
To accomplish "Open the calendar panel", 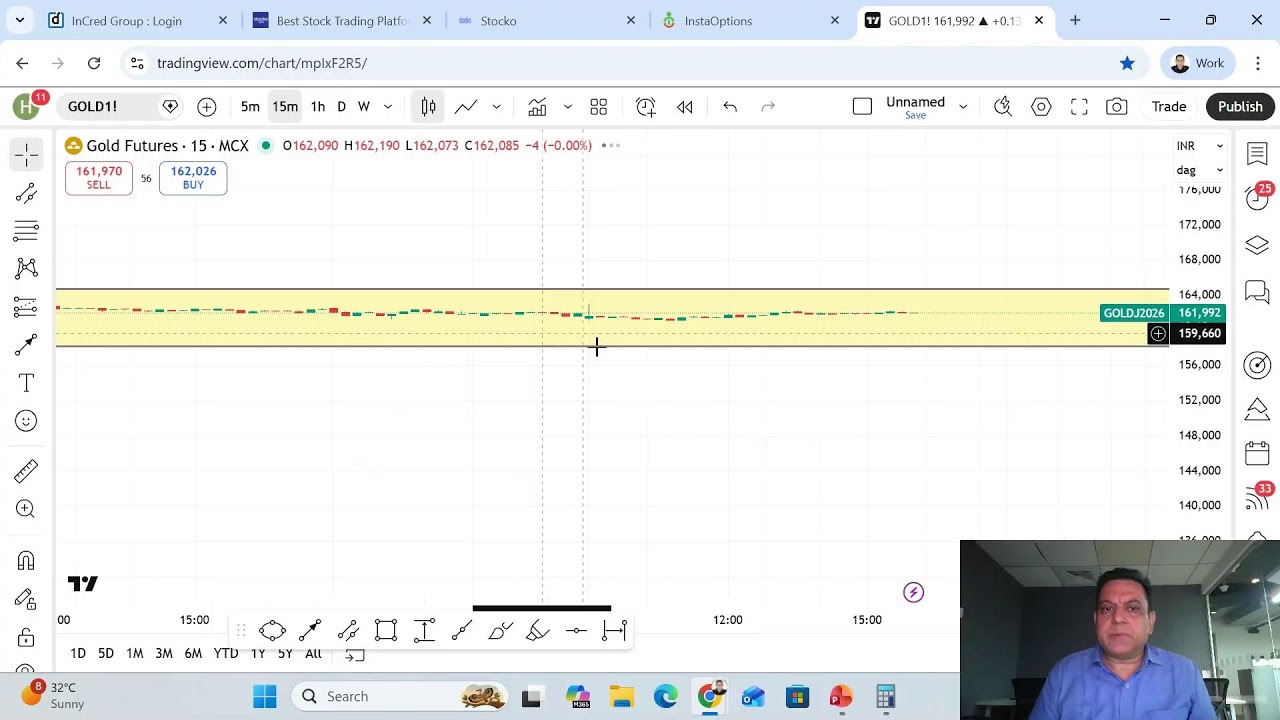I will [x=1257, y=454].
